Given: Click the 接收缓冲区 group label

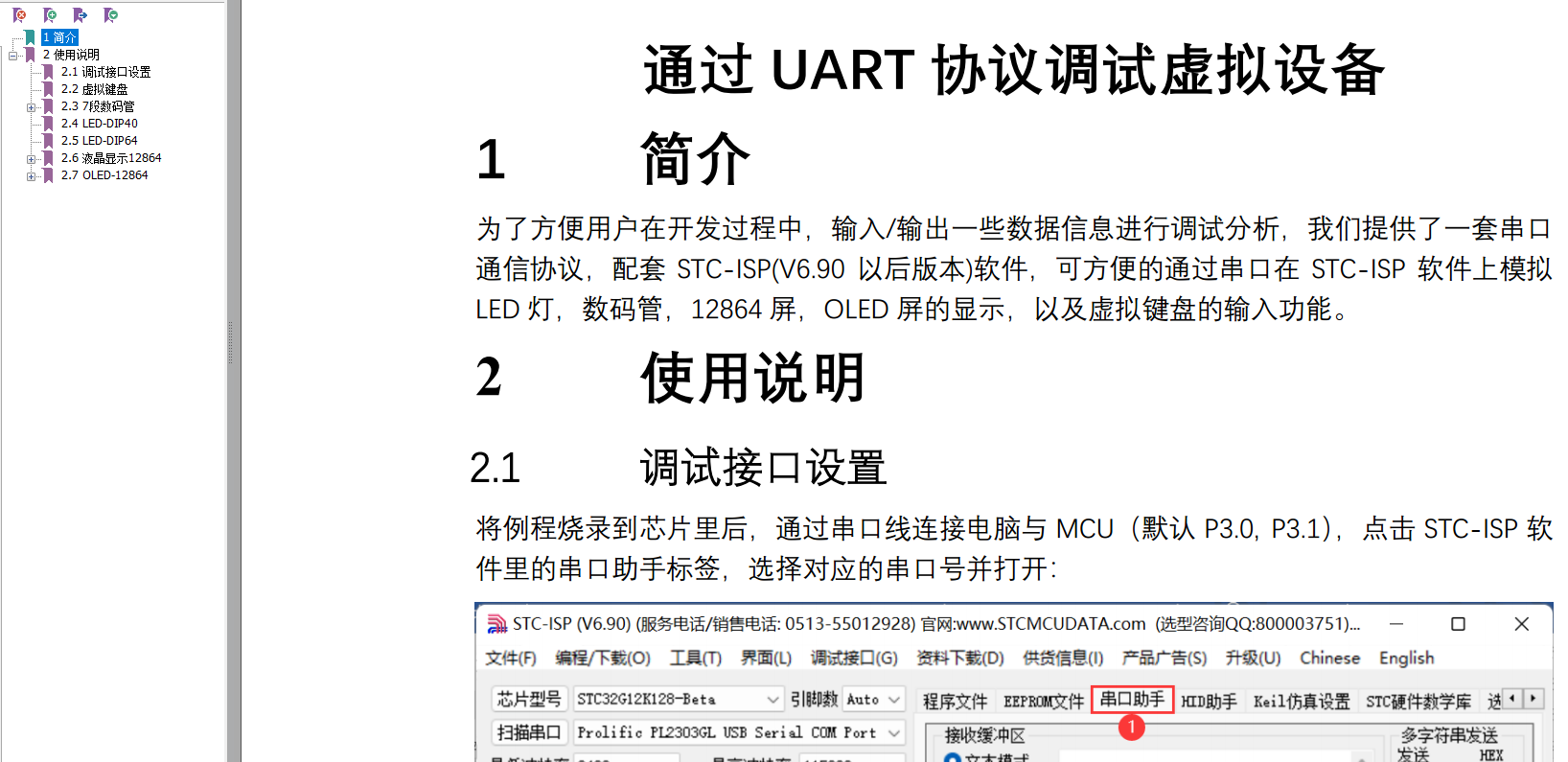Looking at the screenshot, I should pyautogui.click(x=984, y=735).
